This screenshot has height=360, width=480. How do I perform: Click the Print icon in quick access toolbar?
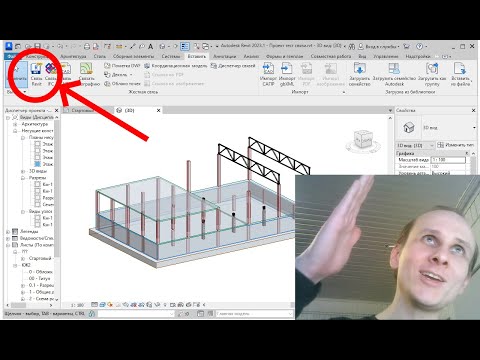87,46
